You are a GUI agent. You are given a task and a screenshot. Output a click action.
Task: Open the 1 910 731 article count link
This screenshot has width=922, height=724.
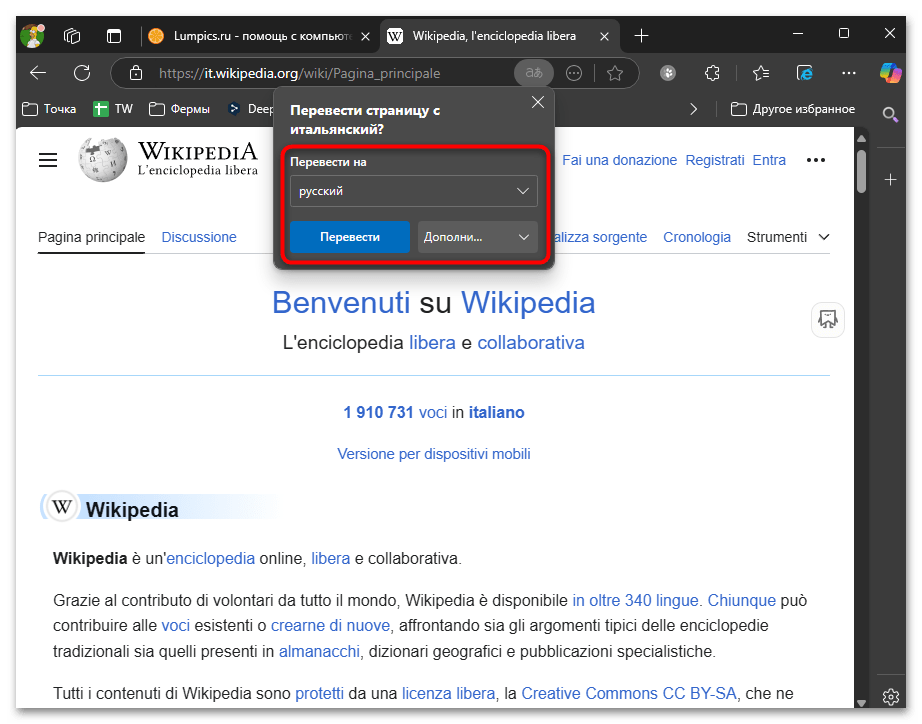378,412
